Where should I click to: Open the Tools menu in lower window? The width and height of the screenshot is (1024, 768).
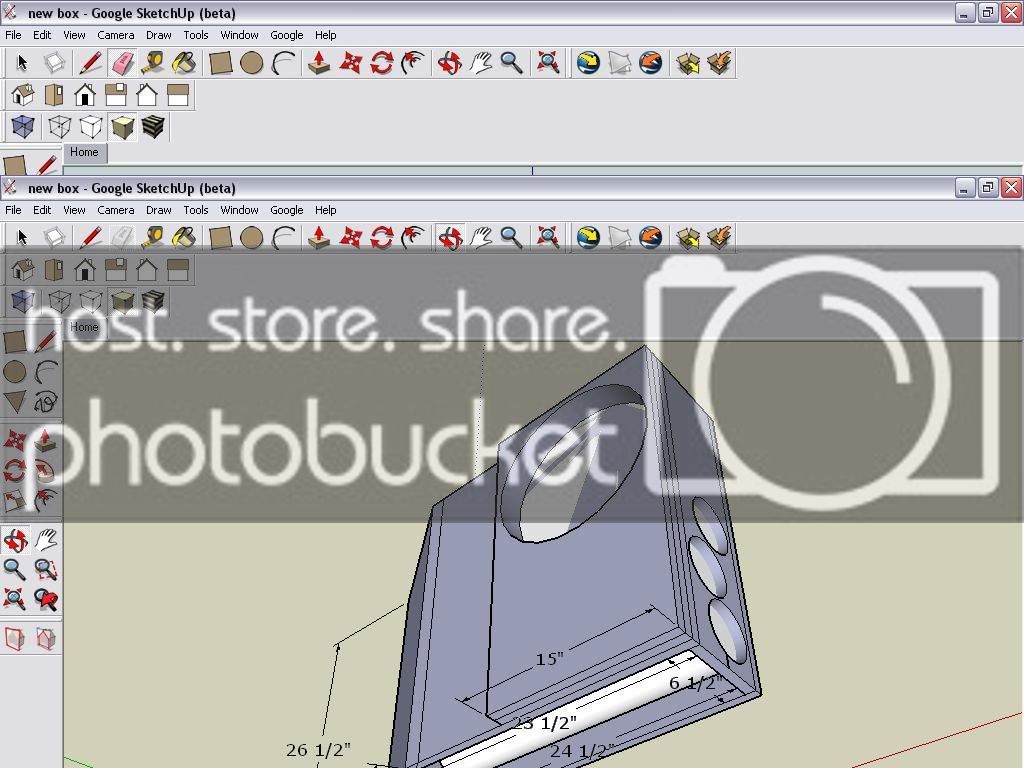(196, 210)
